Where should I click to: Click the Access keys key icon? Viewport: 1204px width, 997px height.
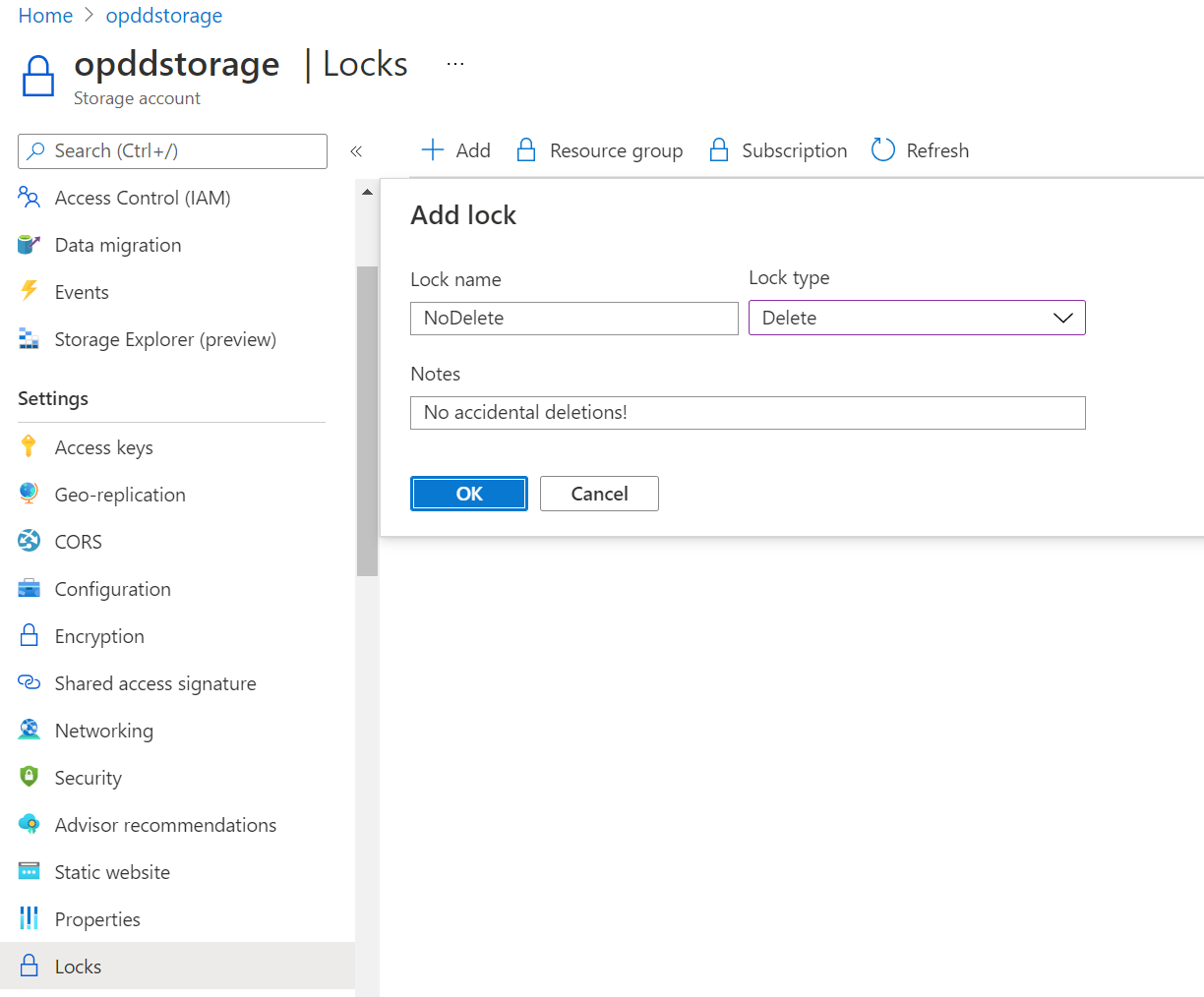coord(29,447)
